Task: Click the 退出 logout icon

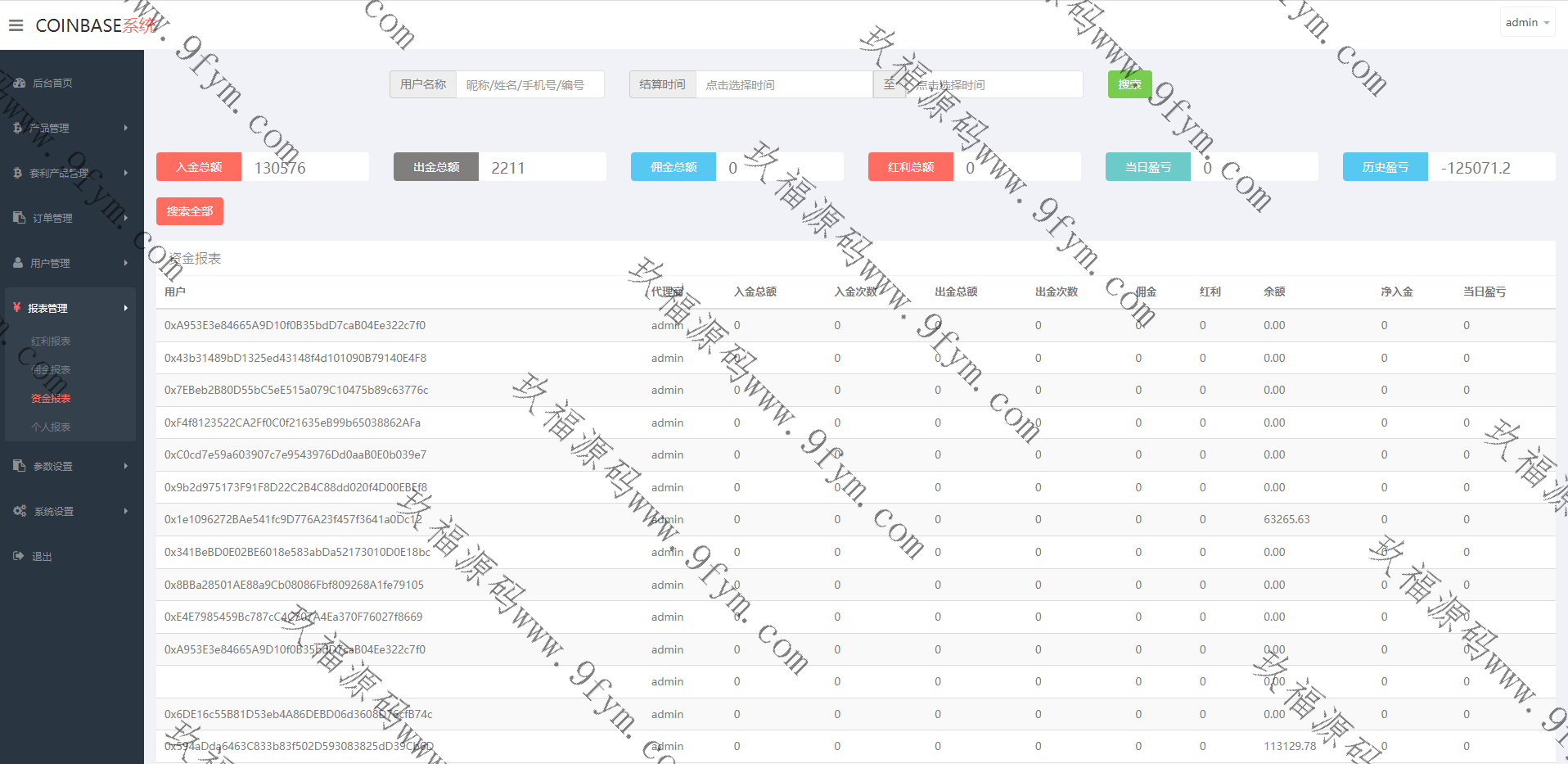Action: [x=19, y=556]
